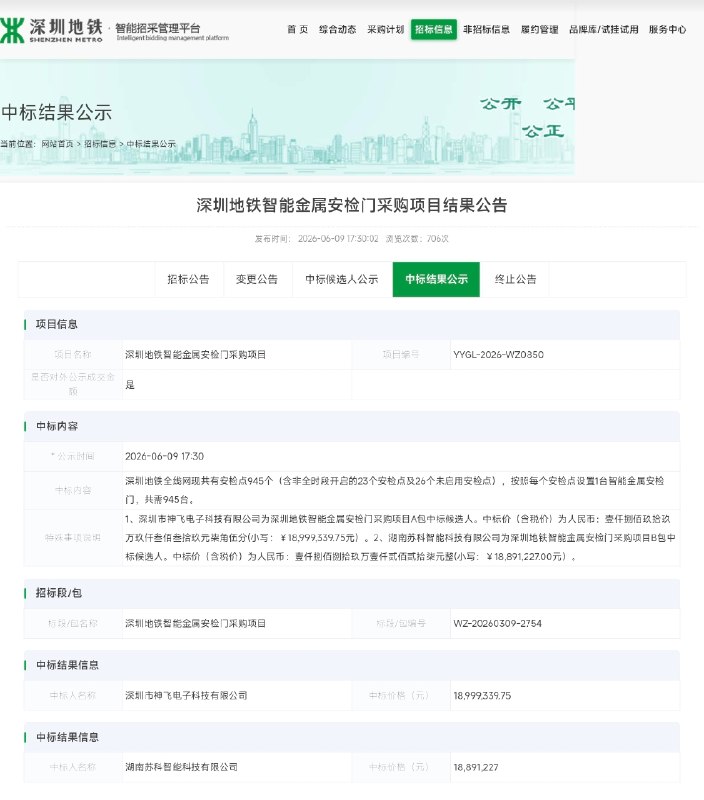Click the 中标结果公示 breadcrumb link
The image size is (704, 800).
click(151, 144)
